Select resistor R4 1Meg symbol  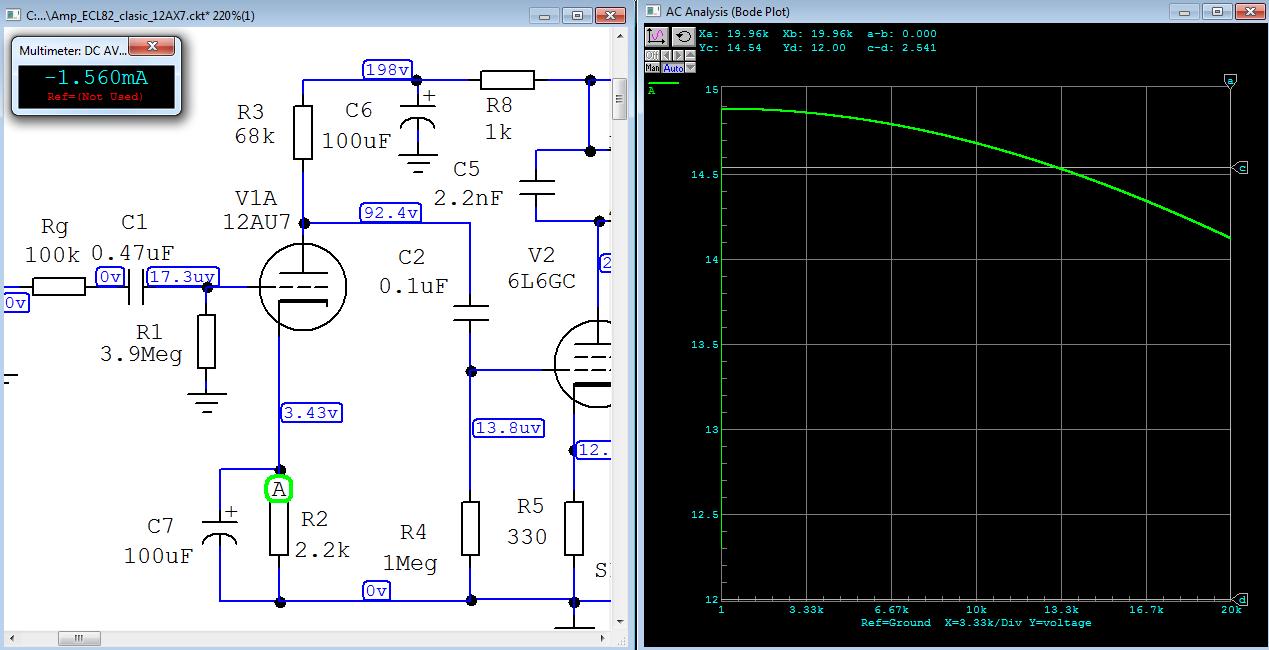click(470, 529)
